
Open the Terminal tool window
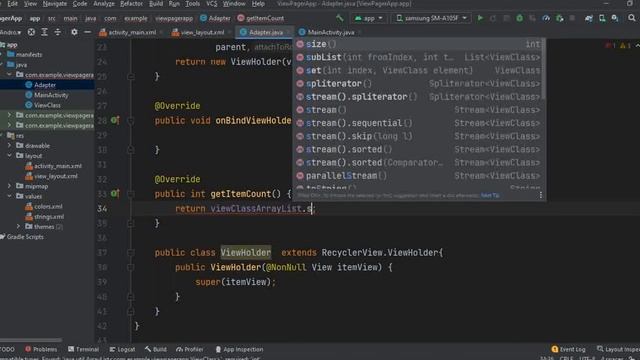[x=83, y=349]
